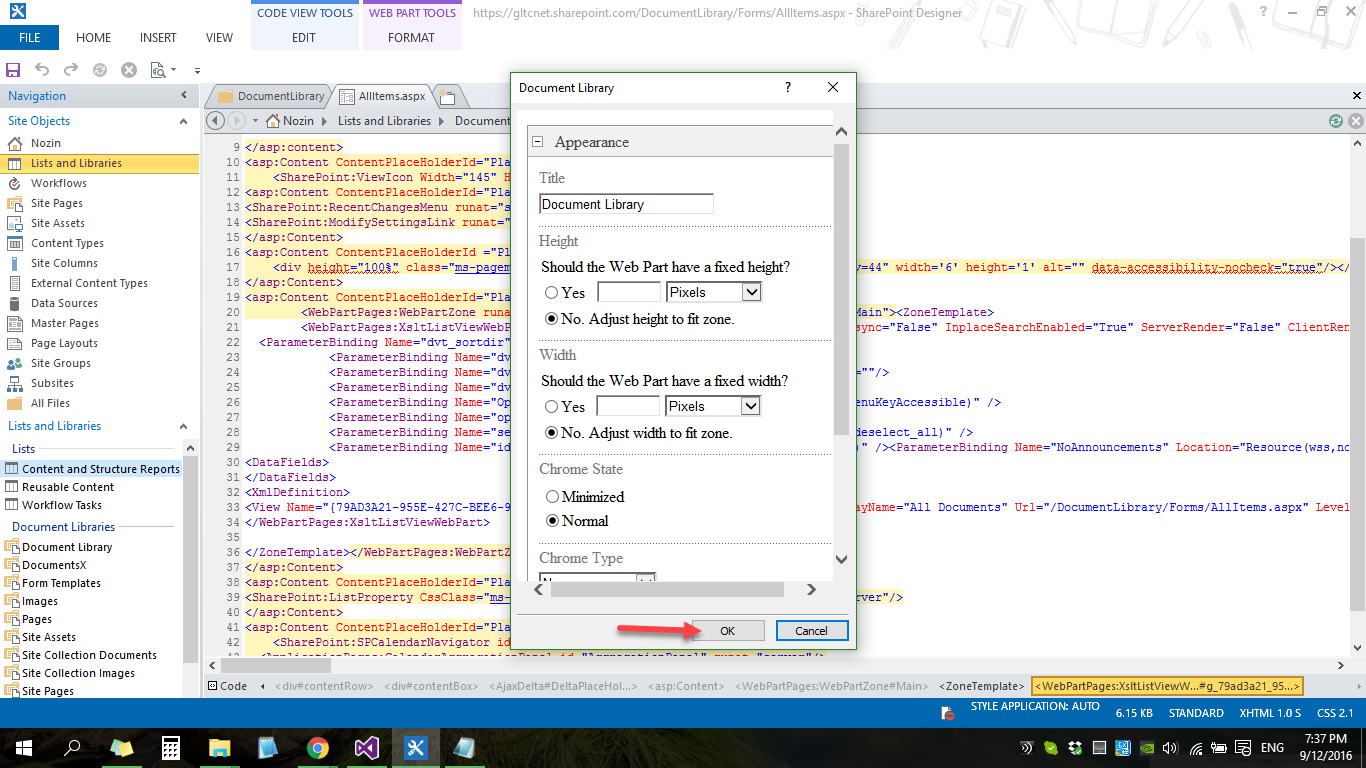Click the Preview in Browser icon
The image size is (1366, 768).
point(157,70)
